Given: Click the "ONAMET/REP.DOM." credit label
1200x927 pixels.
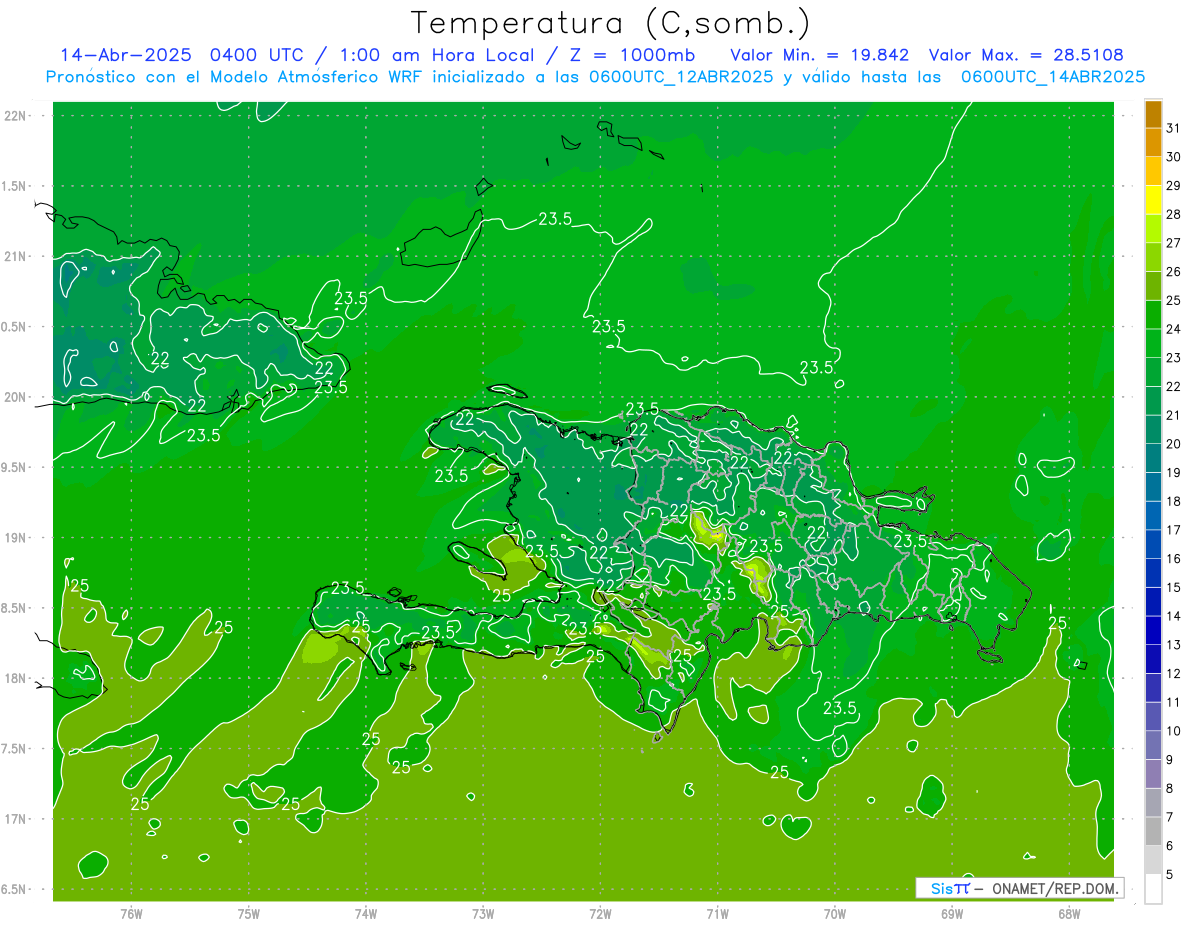Looking at the screenshot, I should click(x=1055, y=888).
